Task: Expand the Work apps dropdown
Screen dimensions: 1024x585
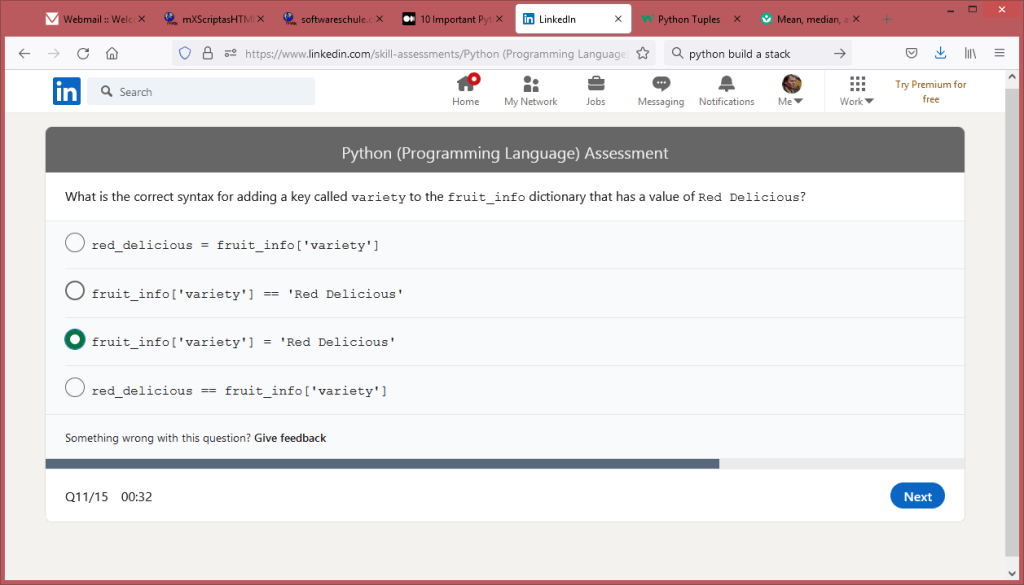Action: click(x=856, y=91)
